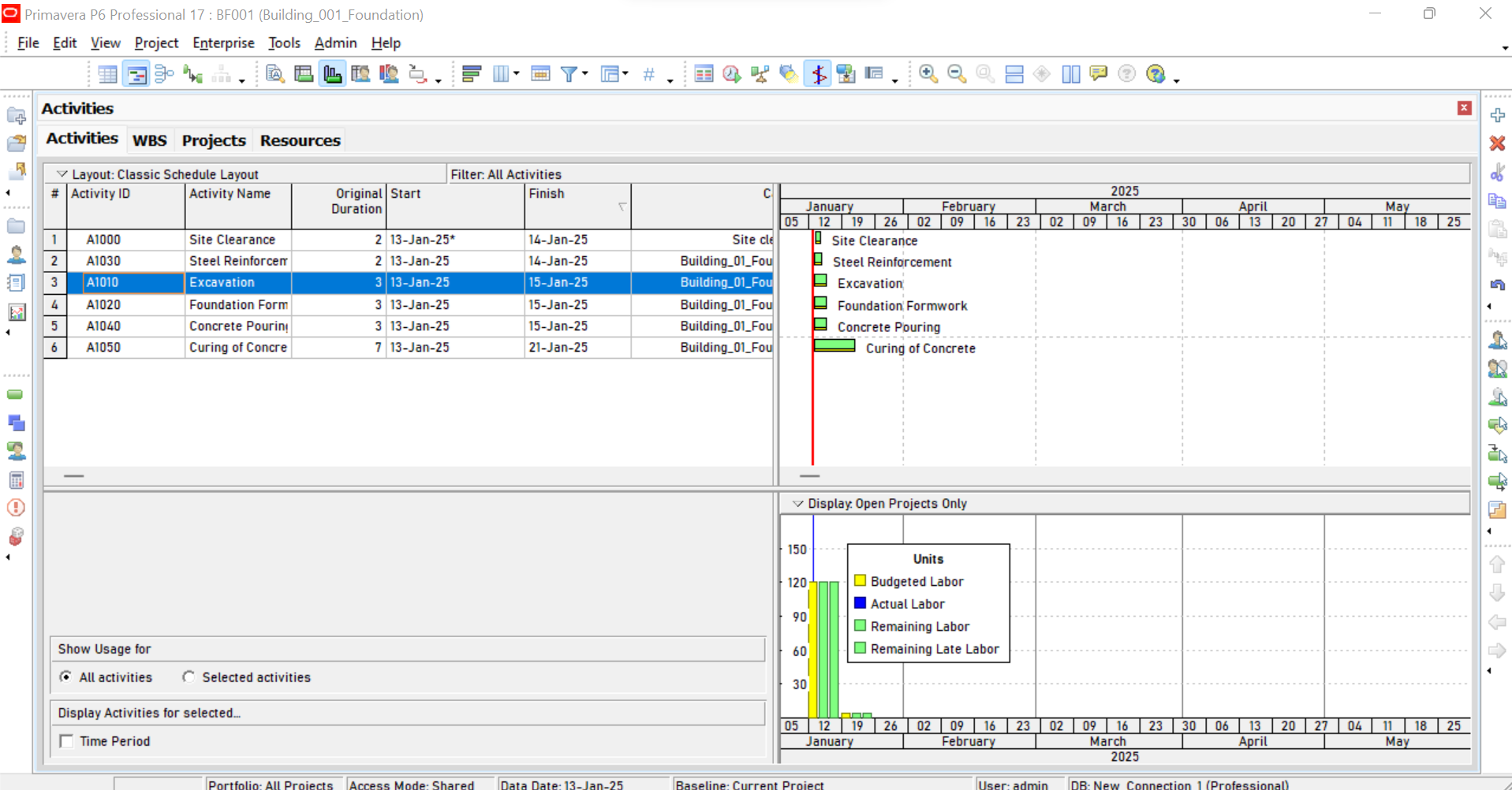The image size is (1512, 790).
Task: Click the Foundation Formwork Gantt bar
Action: pos(820,302)
